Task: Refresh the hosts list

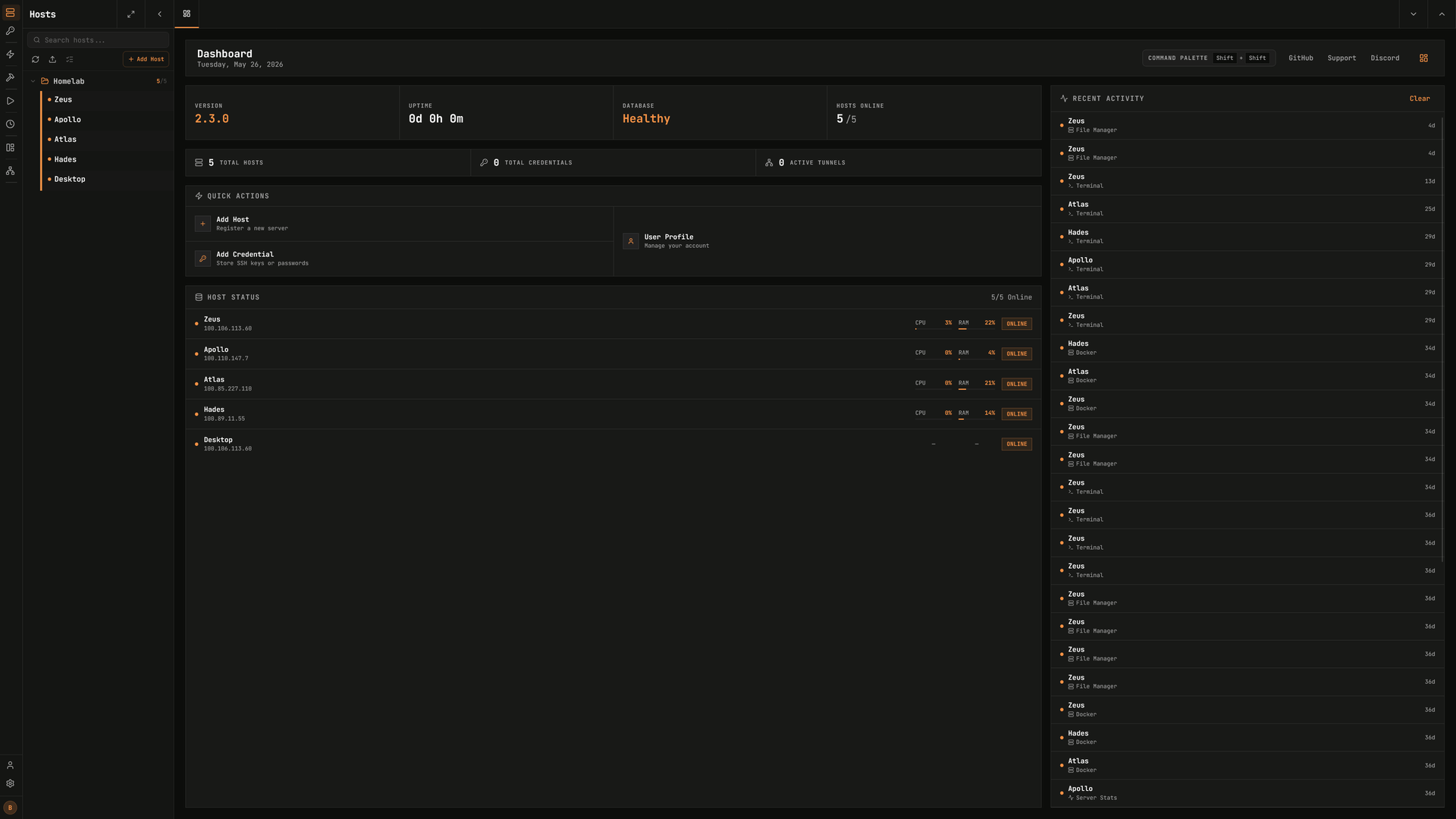Action: pyautogui.click(x=35, y=59)
